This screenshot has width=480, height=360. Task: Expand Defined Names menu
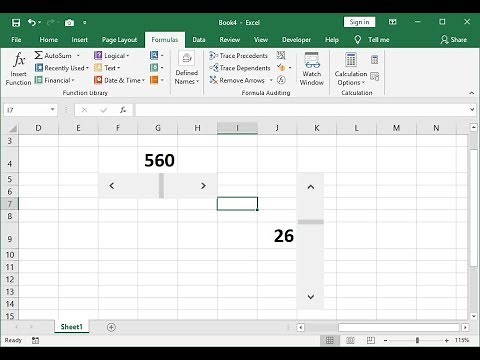tap(187, 69)
